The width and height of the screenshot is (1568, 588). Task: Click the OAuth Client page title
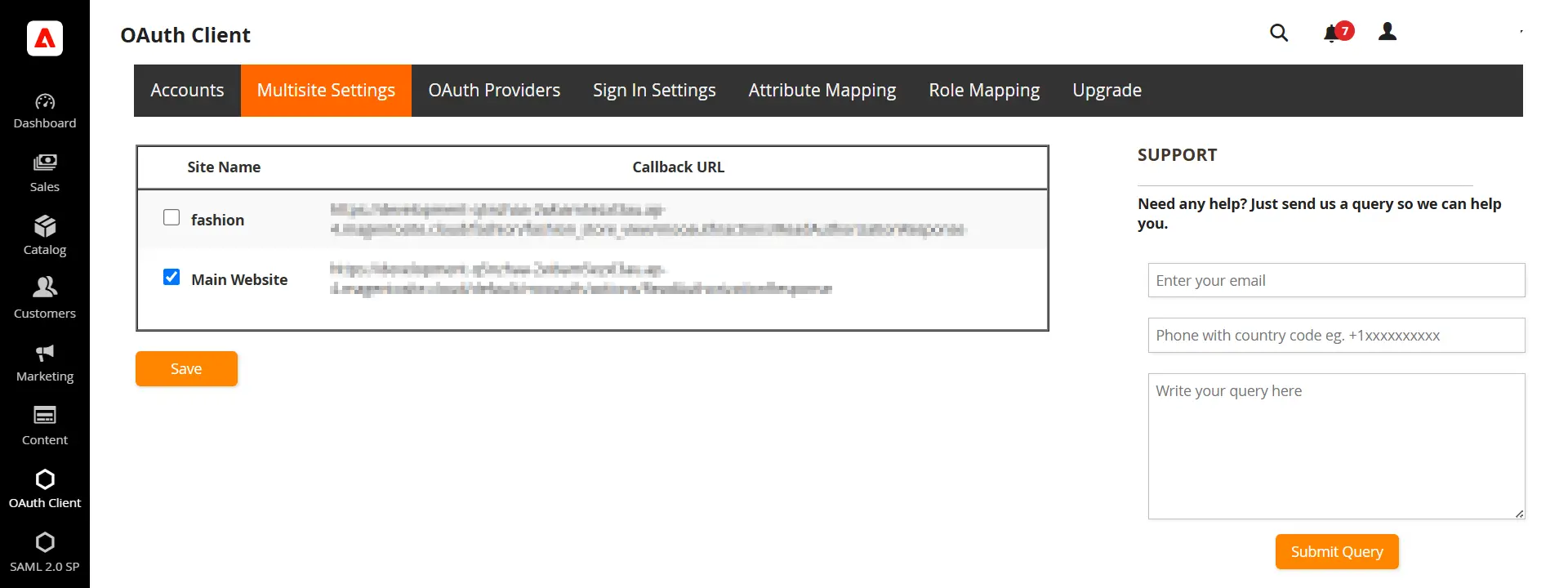click(185, 35)
